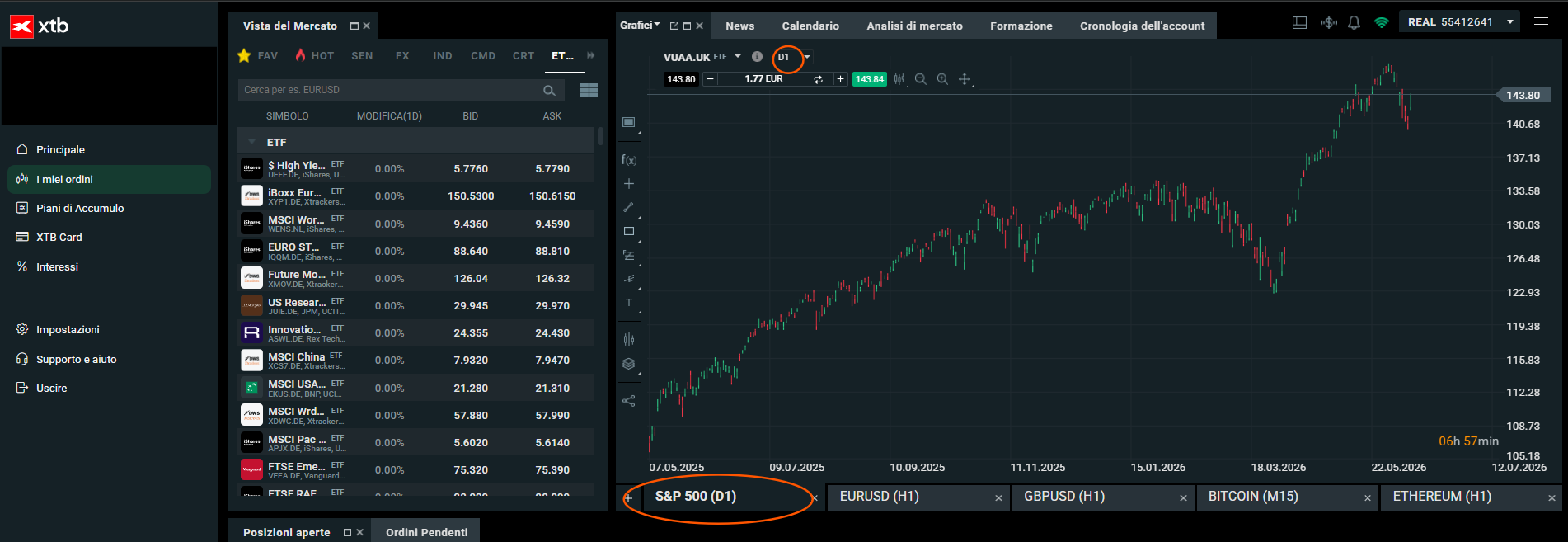Select the HOT flame tab
1568x542 pixels.
click(315, 55)
